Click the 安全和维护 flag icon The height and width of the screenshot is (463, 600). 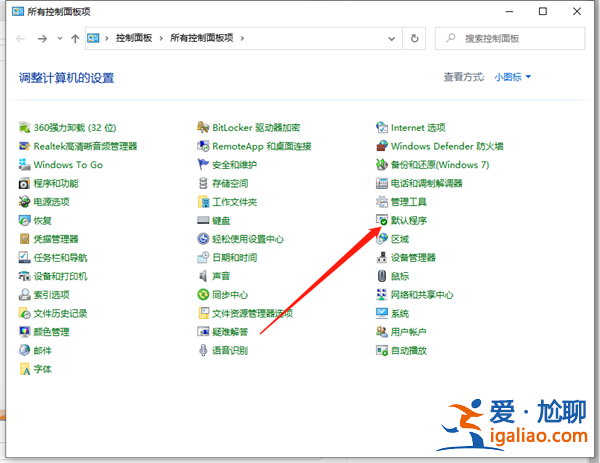203,165
